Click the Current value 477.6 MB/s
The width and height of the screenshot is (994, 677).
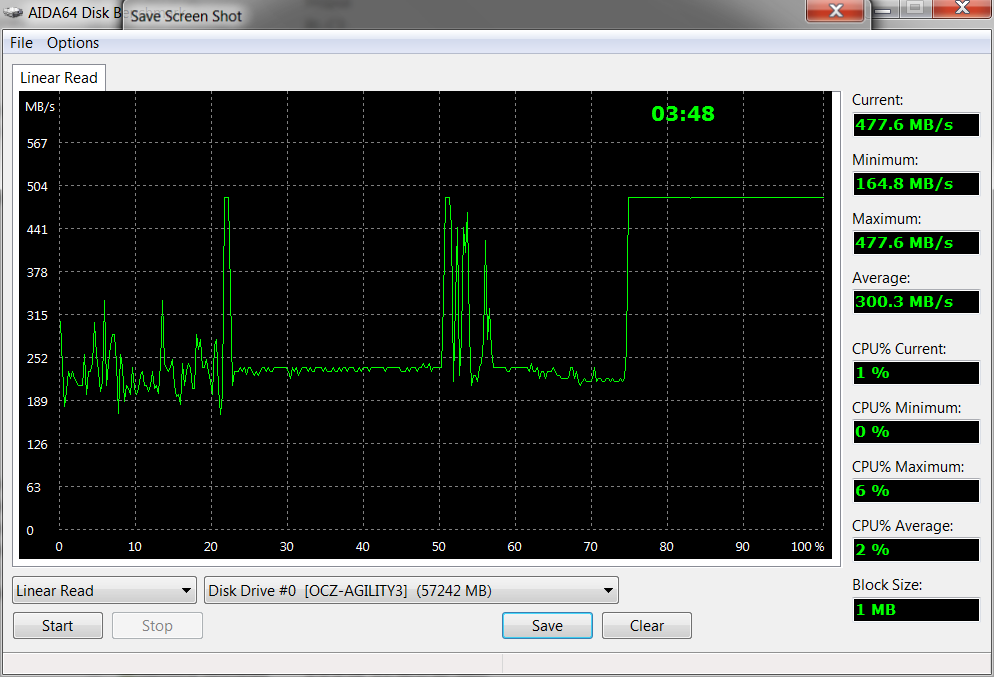(x=916, y=125)
